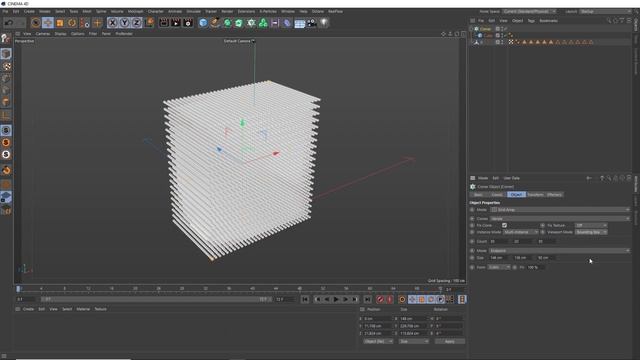Viewport: 640px width, 360px height.
Task: Click the green Volume Builder icon
Action: (263, 23)
